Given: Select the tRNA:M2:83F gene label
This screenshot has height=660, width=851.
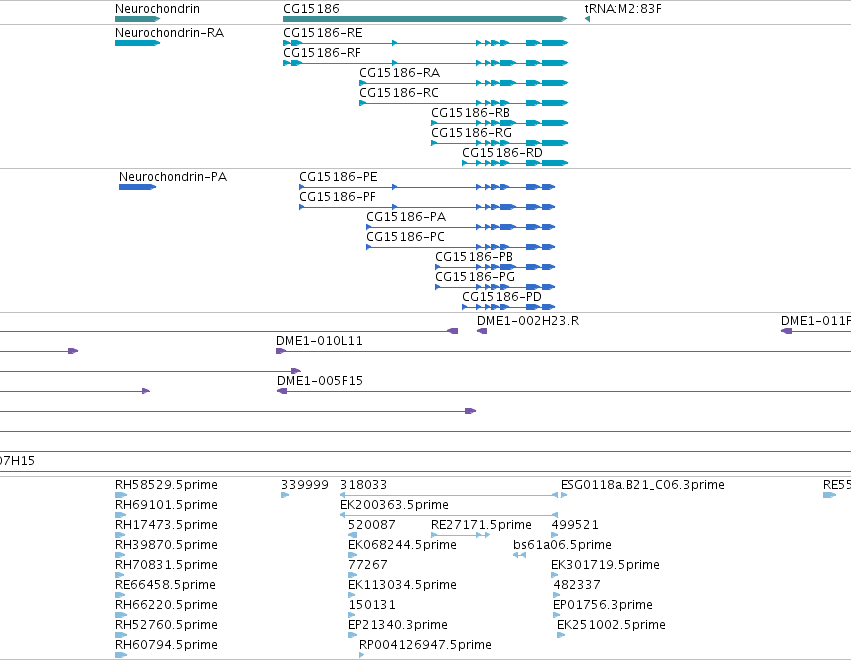Looking at the screenshot, I should [x=623, y=9].
